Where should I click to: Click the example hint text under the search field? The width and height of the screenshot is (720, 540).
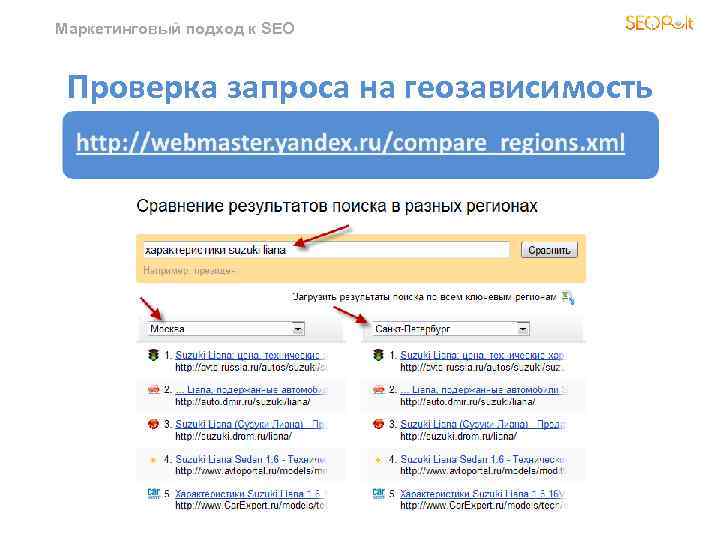pyautogui.click(x=190, y=270)
